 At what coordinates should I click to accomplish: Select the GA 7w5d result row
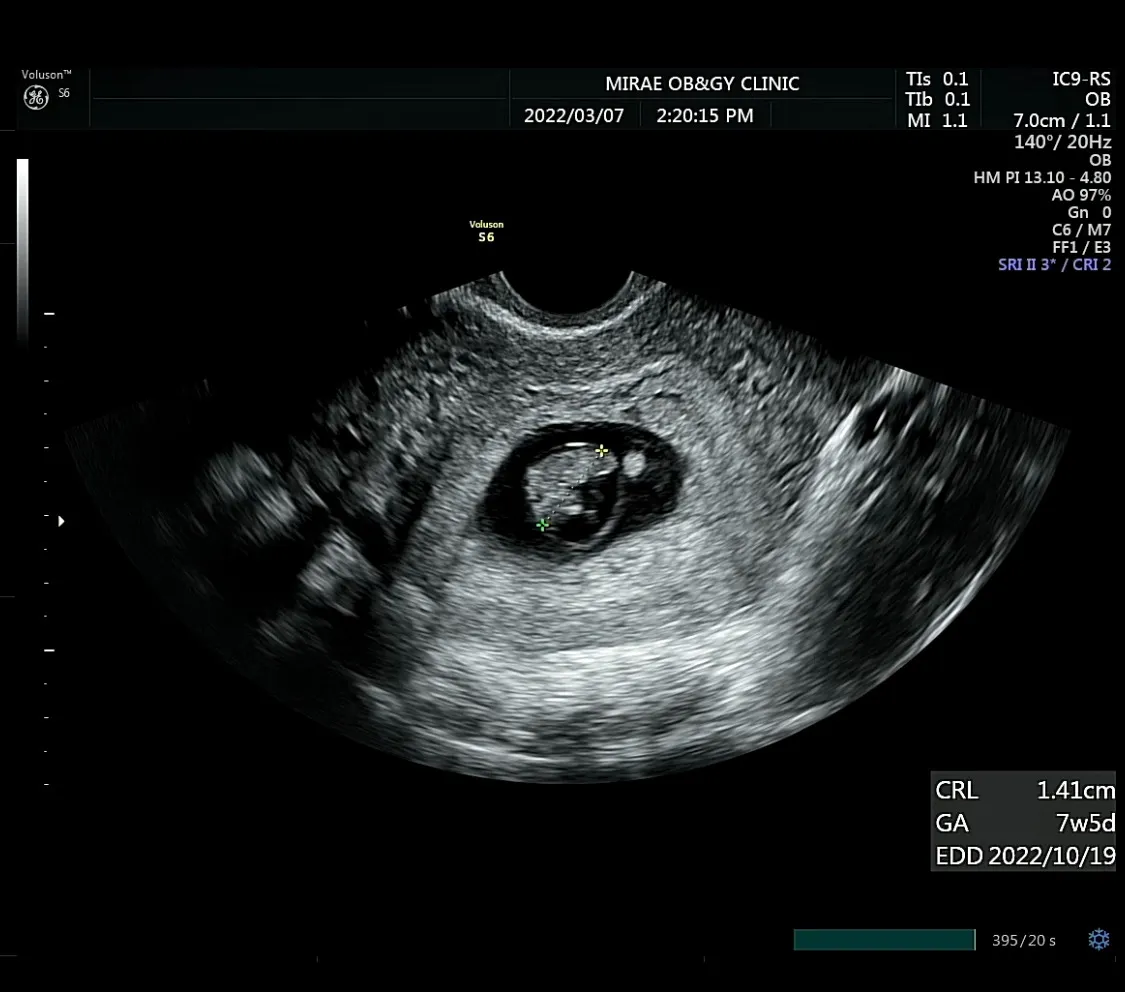[1025, 823]
